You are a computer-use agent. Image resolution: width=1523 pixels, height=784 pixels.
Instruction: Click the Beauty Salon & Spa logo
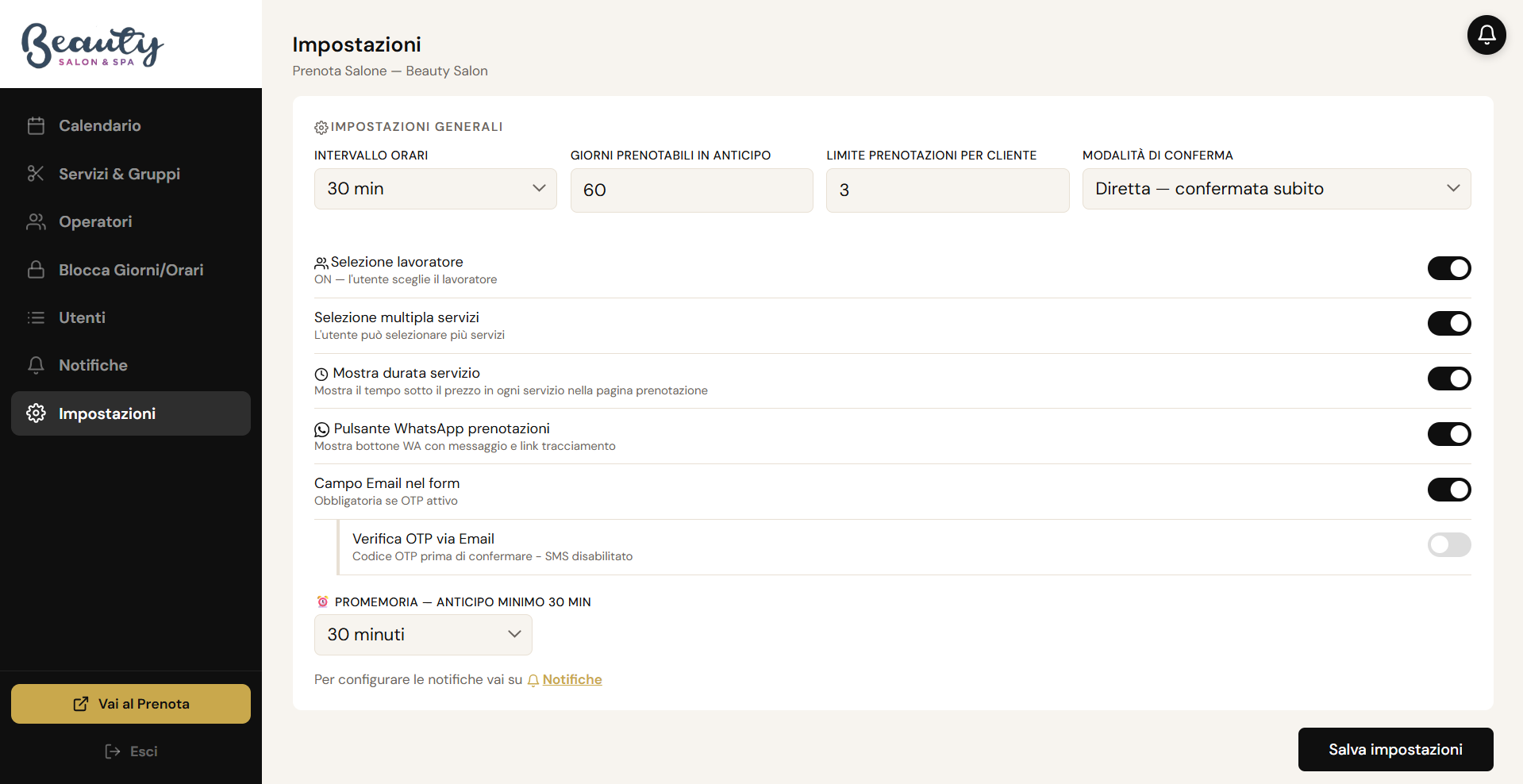pyautogui.click(x=92, y=44)
